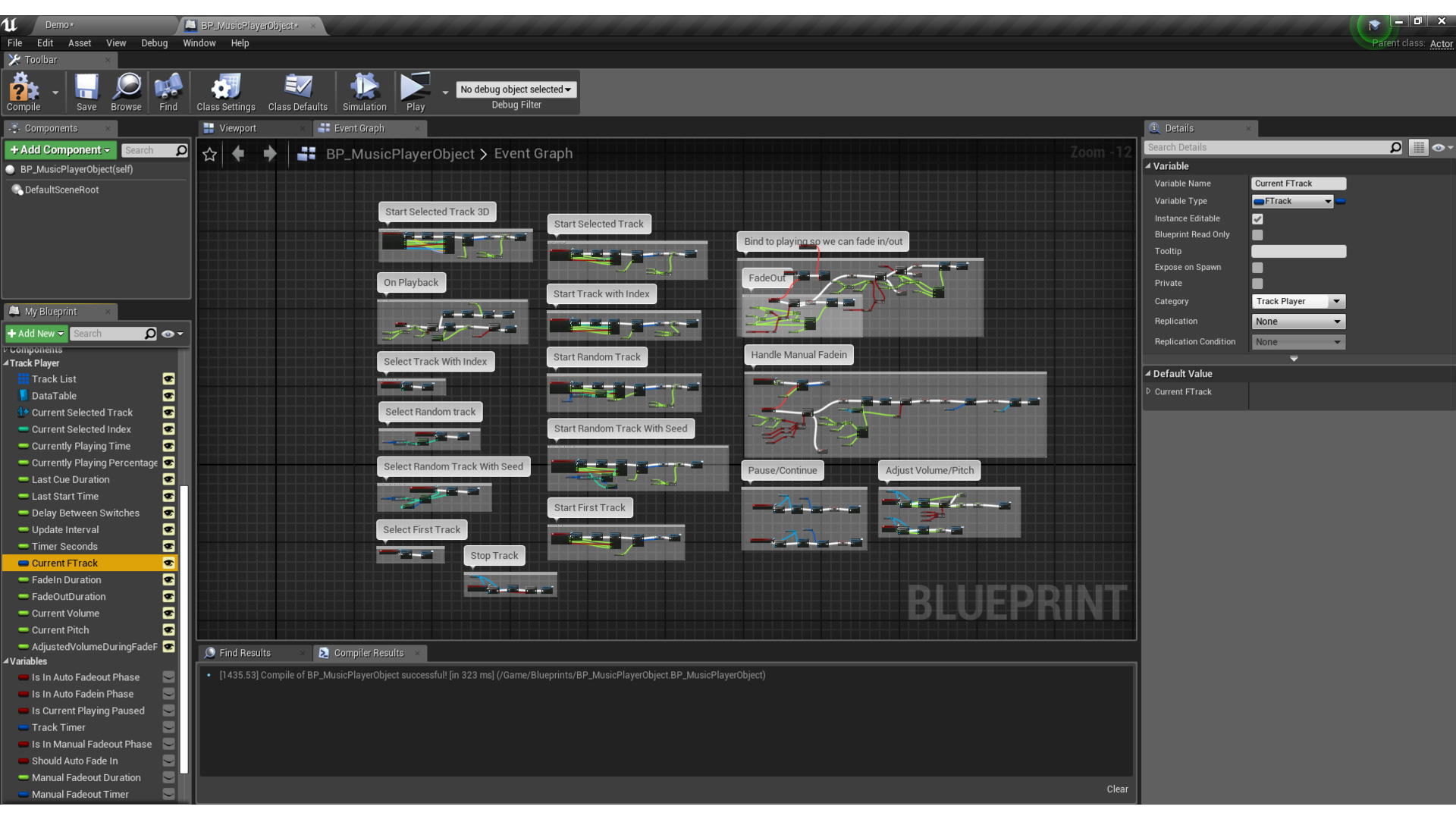Open Class Settings
1456x819 pixels.
pyautogui.click(x=224, y=91)
